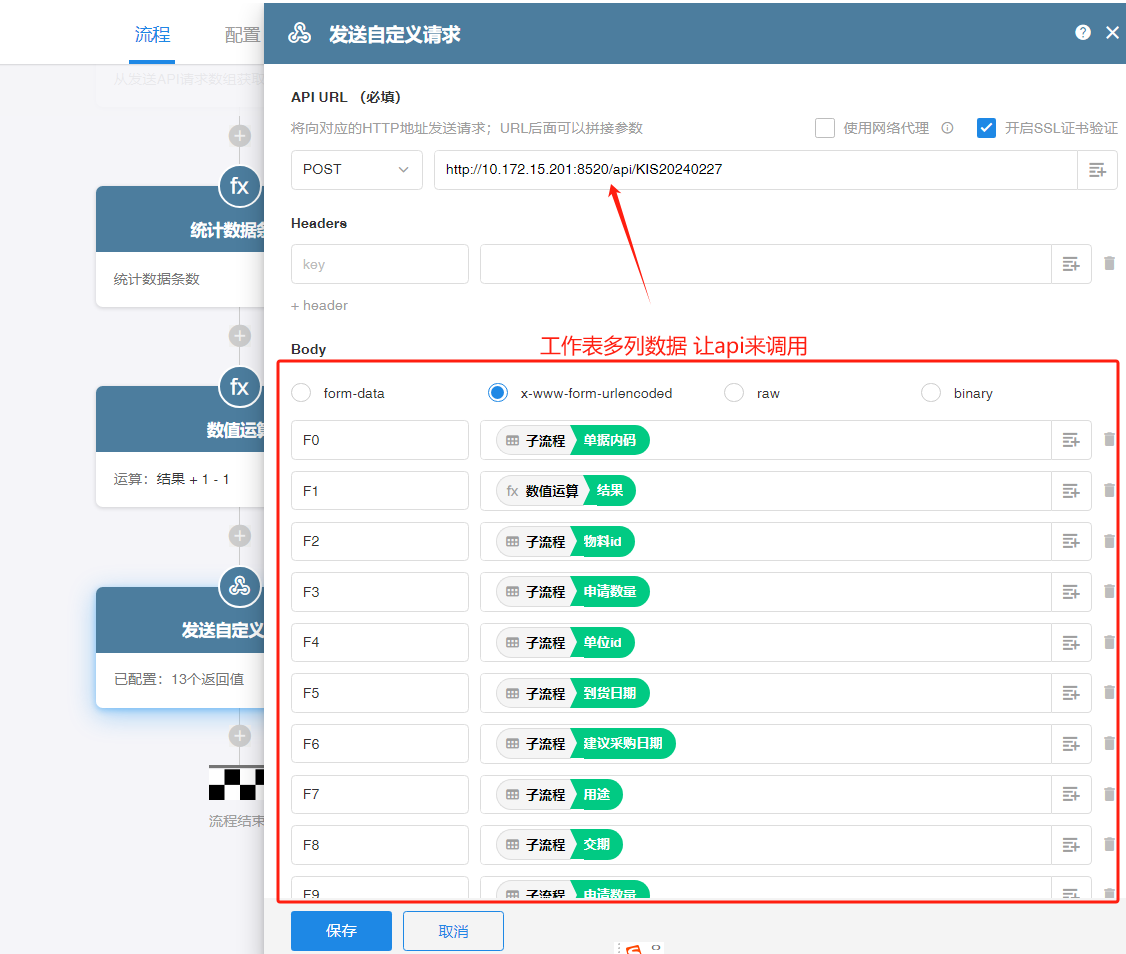Click the info icon beside network proxy
Screen dimensions: 1126x954
click(x=947, y=128)
